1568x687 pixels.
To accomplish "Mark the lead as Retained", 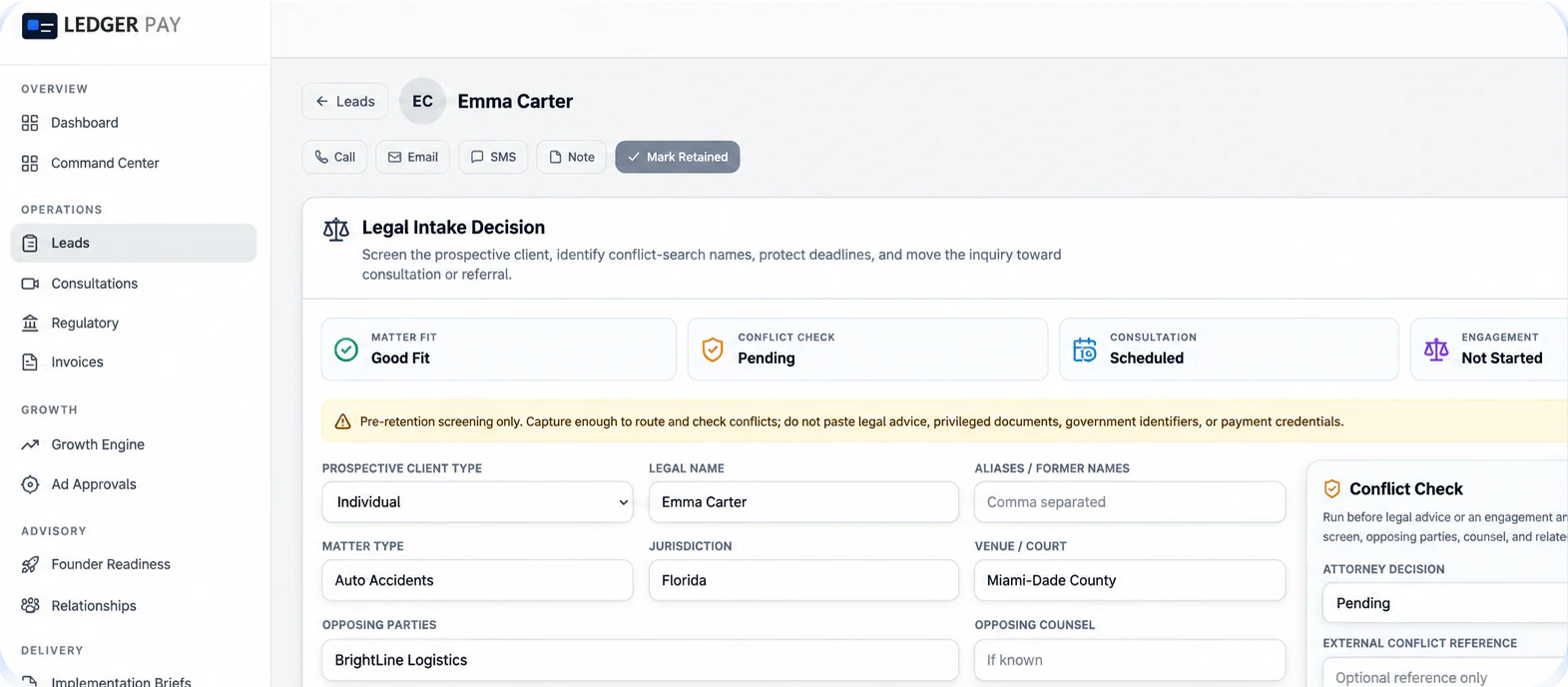I will [678, 157].
